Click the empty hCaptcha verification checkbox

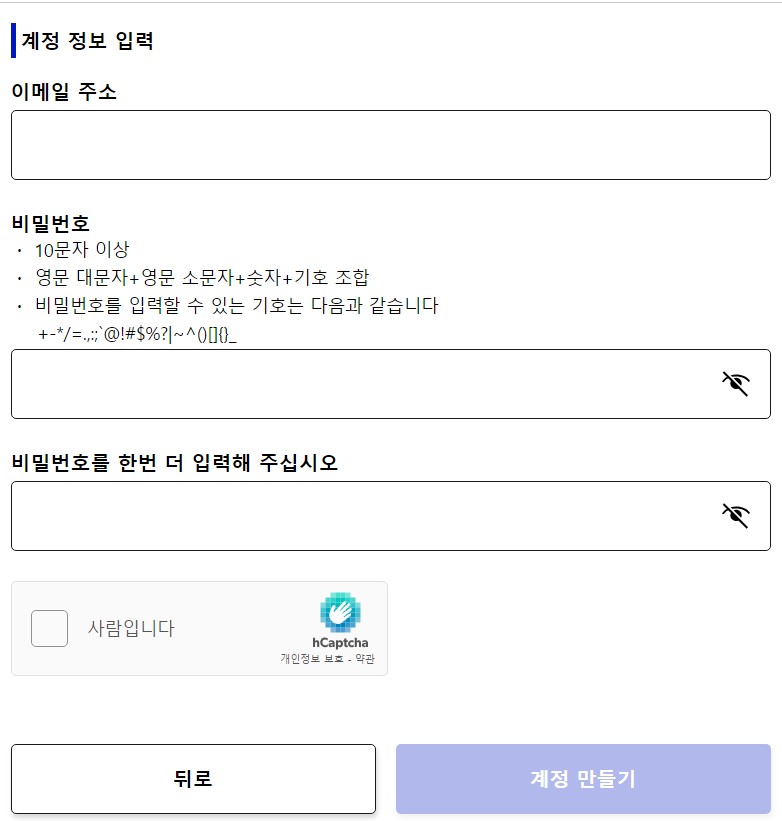pyautogui.click(x=49, y=628)
